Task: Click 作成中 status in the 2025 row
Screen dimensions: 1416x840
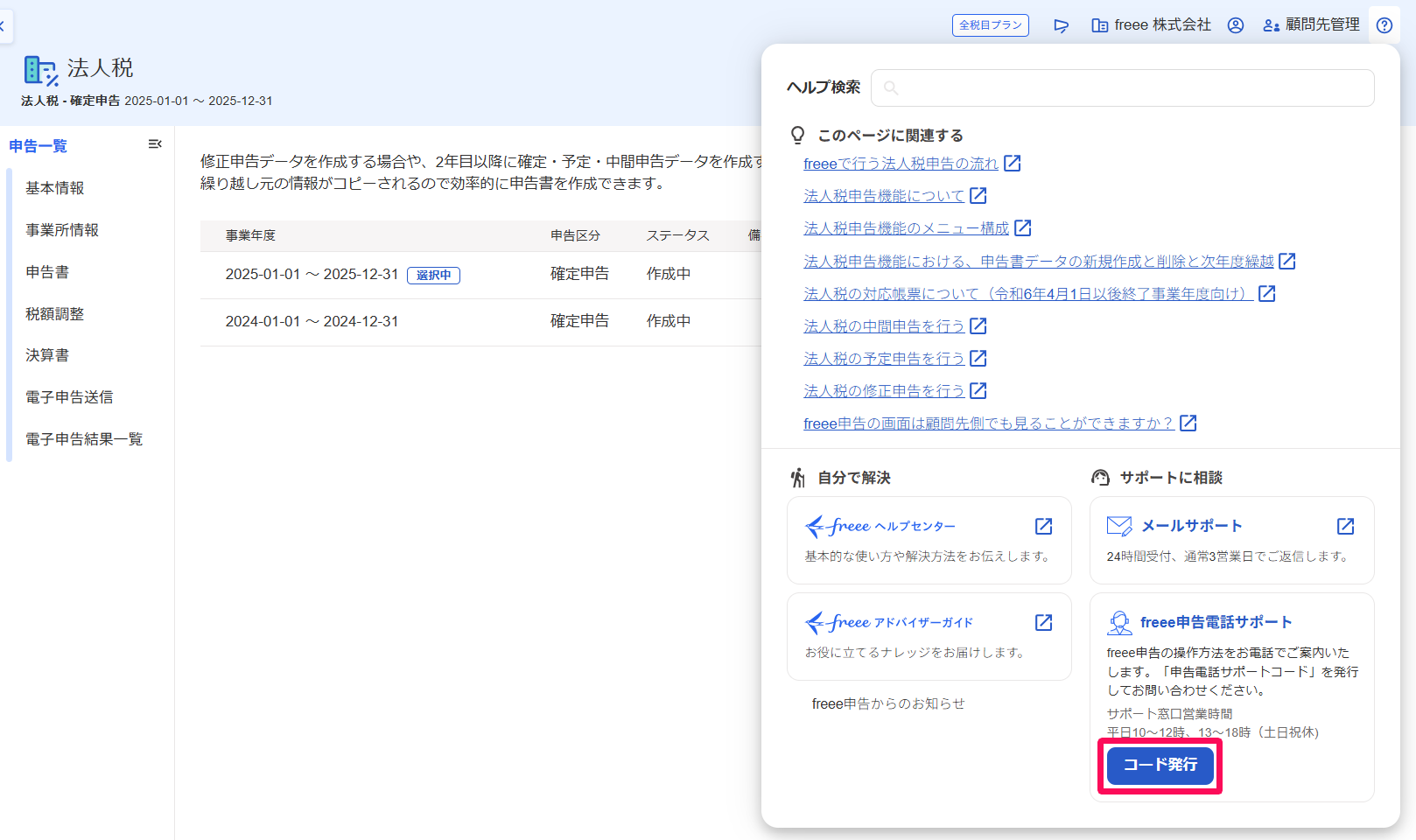Action: pos(669,274)
